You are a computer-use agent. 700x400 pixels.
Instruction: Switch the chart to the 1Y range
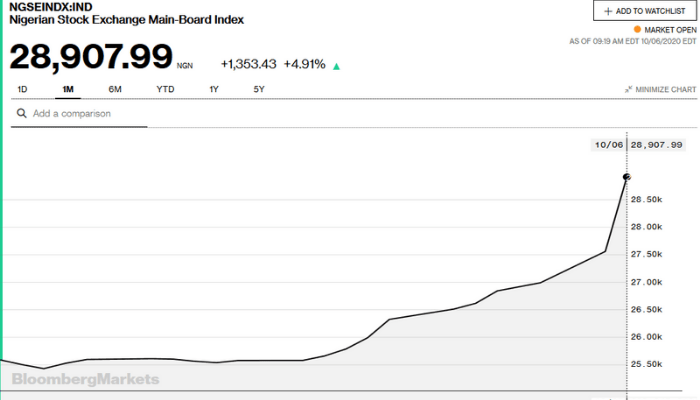pos(214,89)
